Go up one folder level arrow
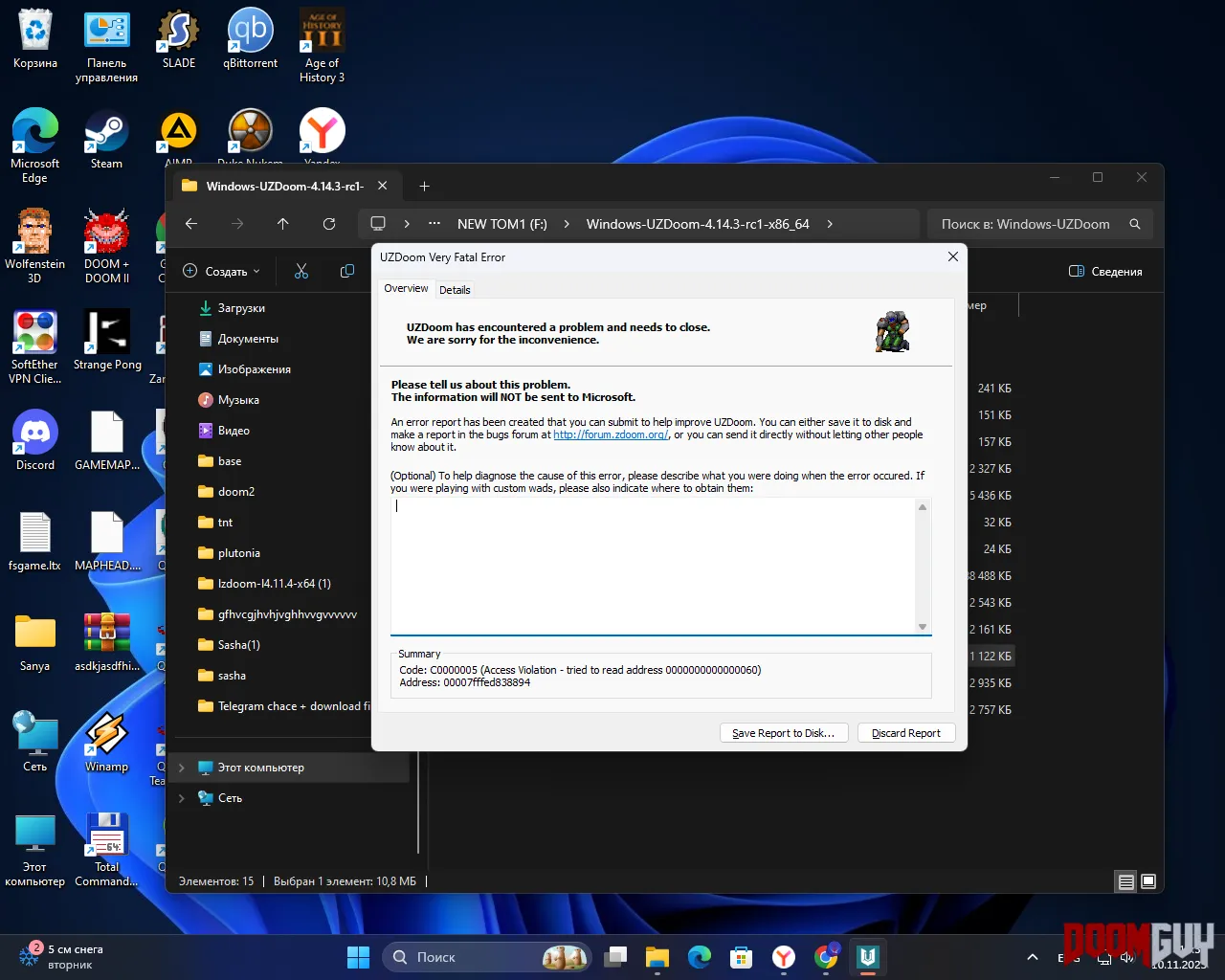1225x980 pixels. click(283, 224)
